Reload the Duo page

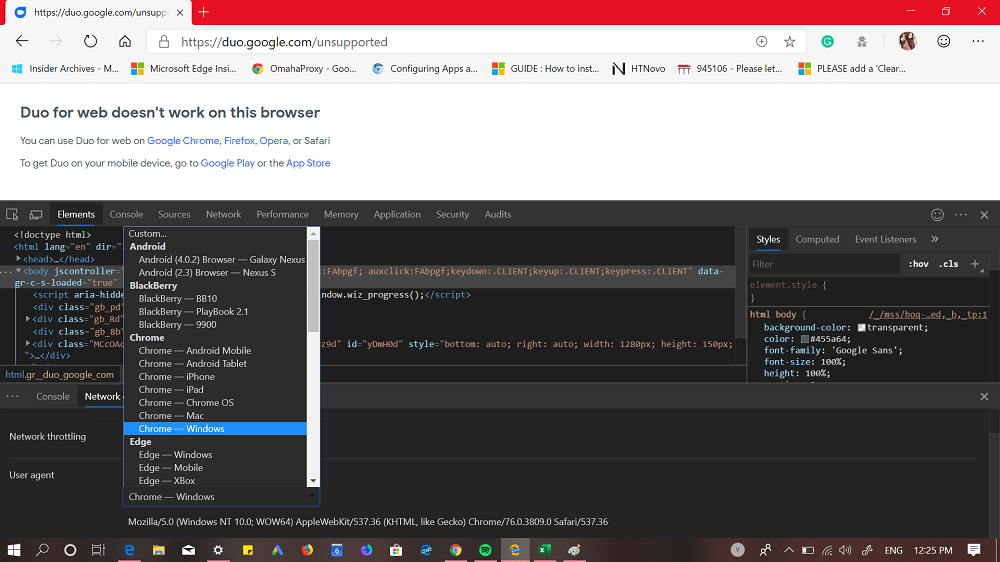(91, 41)
